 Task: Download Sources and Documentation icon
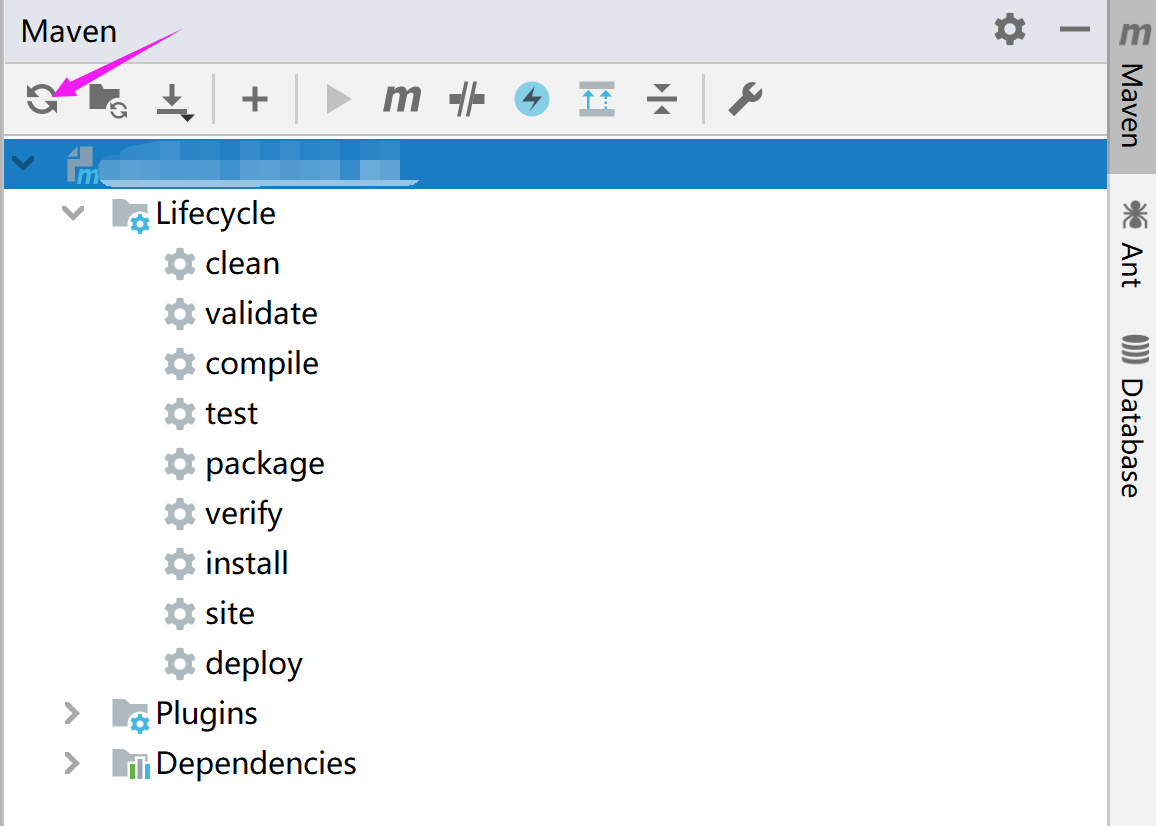pos(174,102)
